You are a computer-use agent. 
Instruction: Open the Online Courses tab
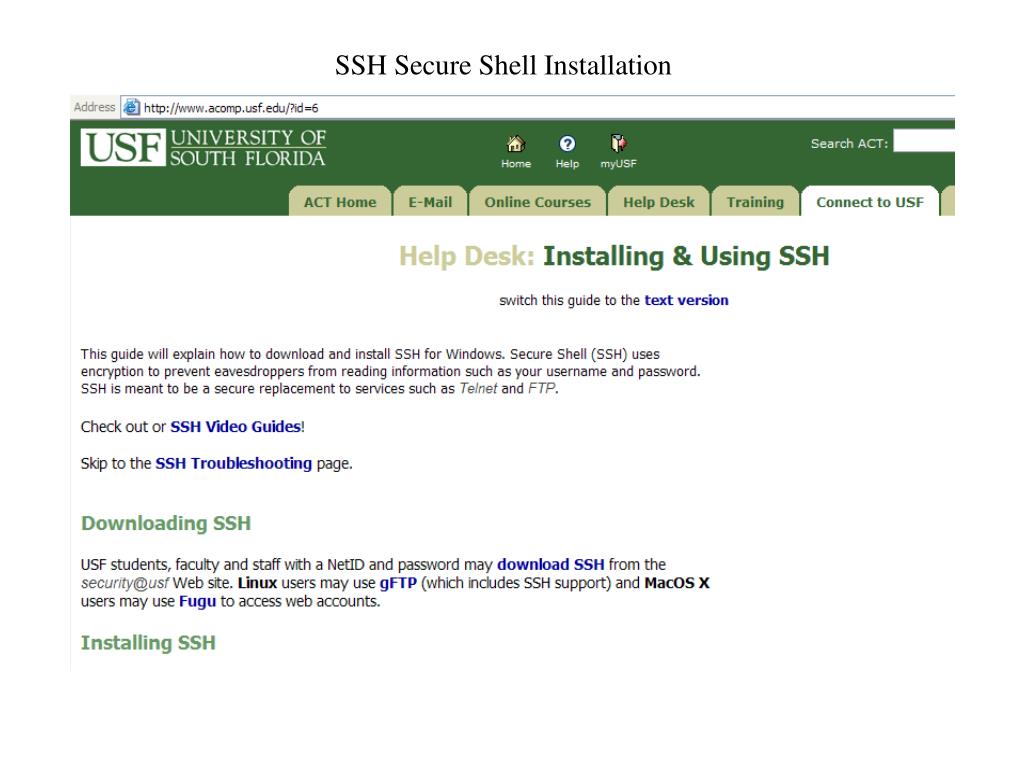537,202
